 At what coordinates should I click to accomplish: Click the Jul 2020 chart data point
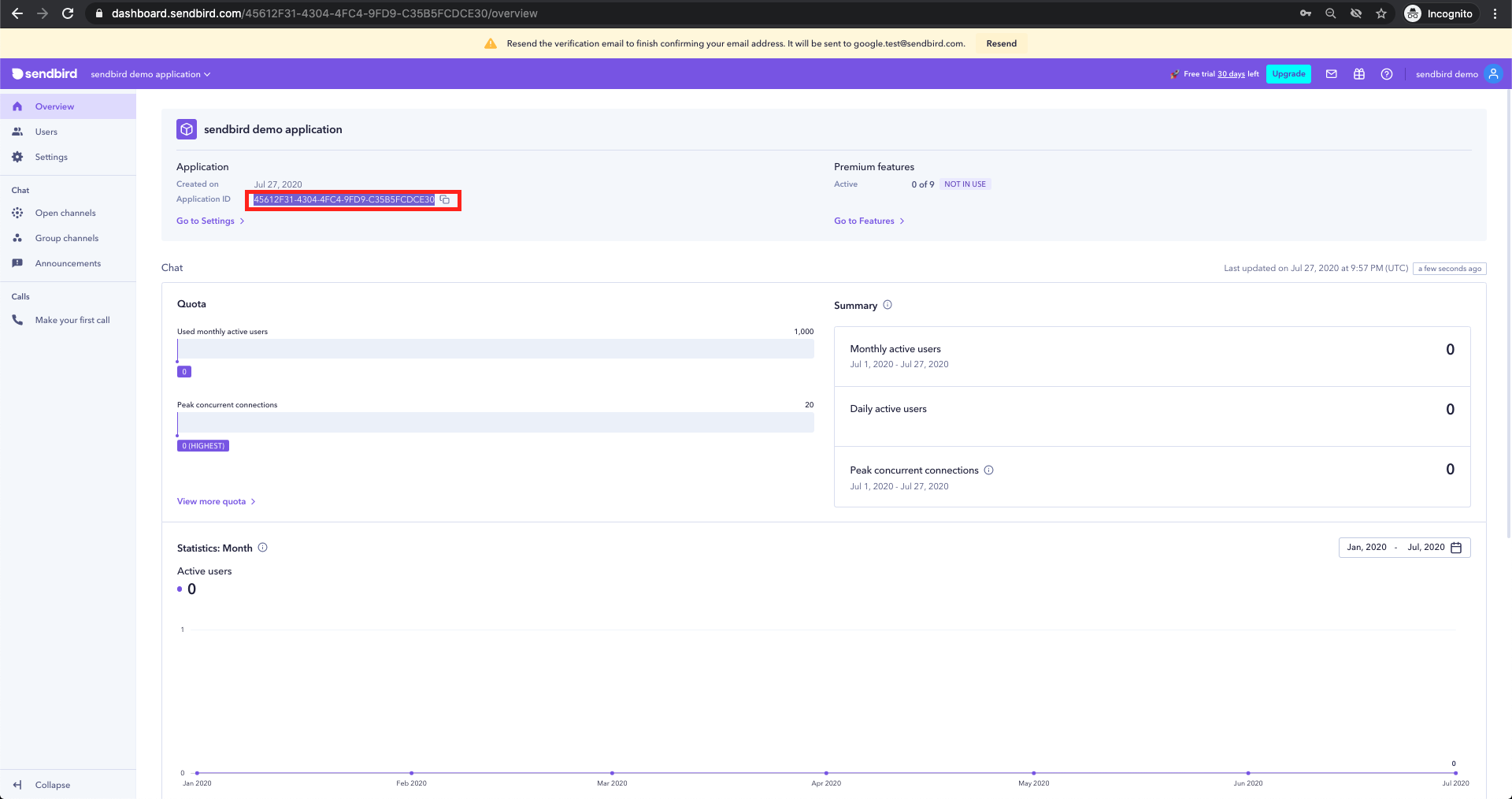[1455, 773]
